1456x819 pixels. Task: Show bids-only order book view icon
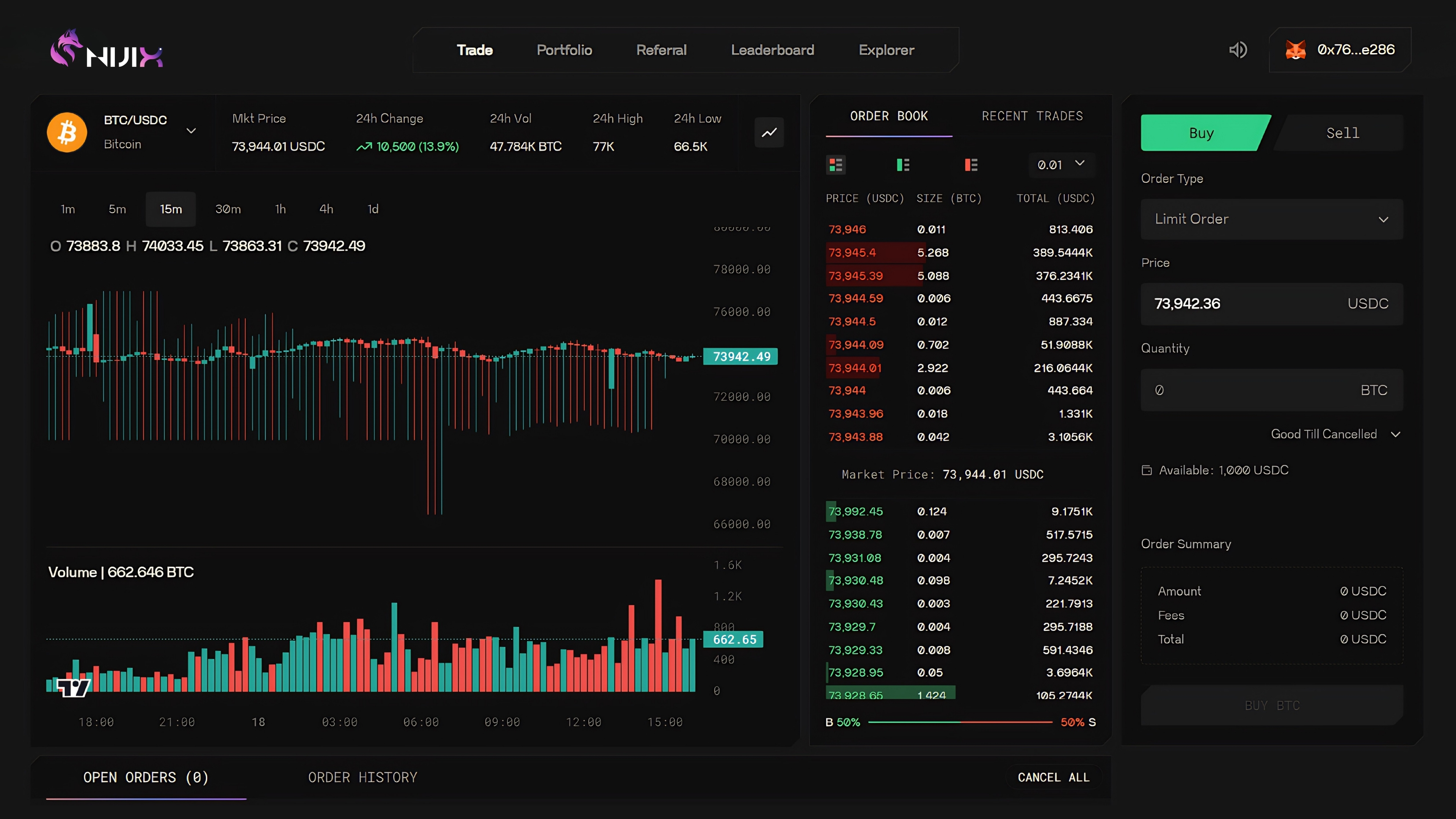pyautogui.click(x=903, y=165)
